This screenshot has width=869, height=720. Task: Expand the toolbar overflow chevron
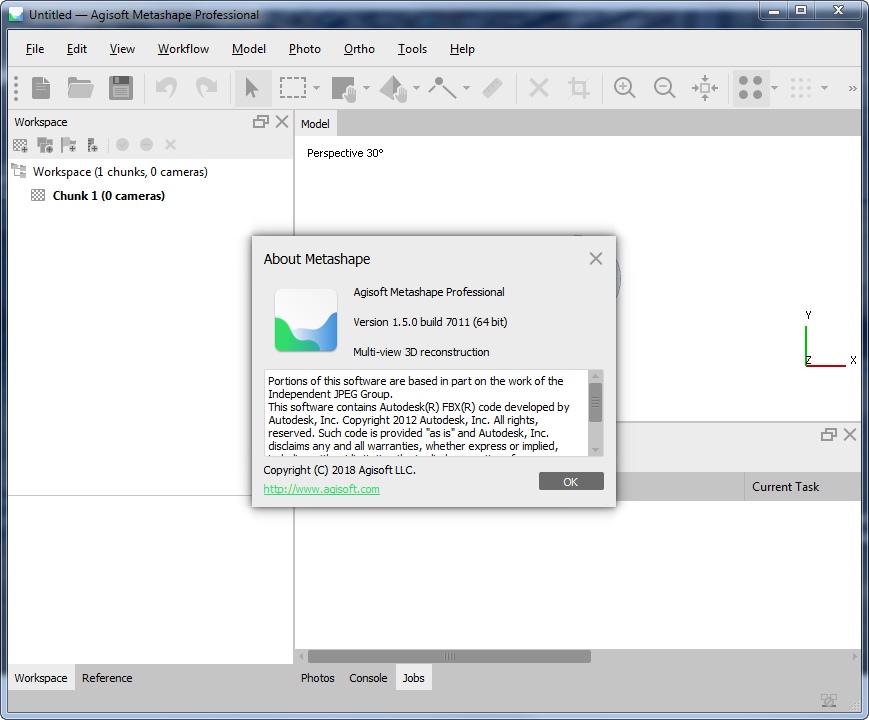click(852, 88)
